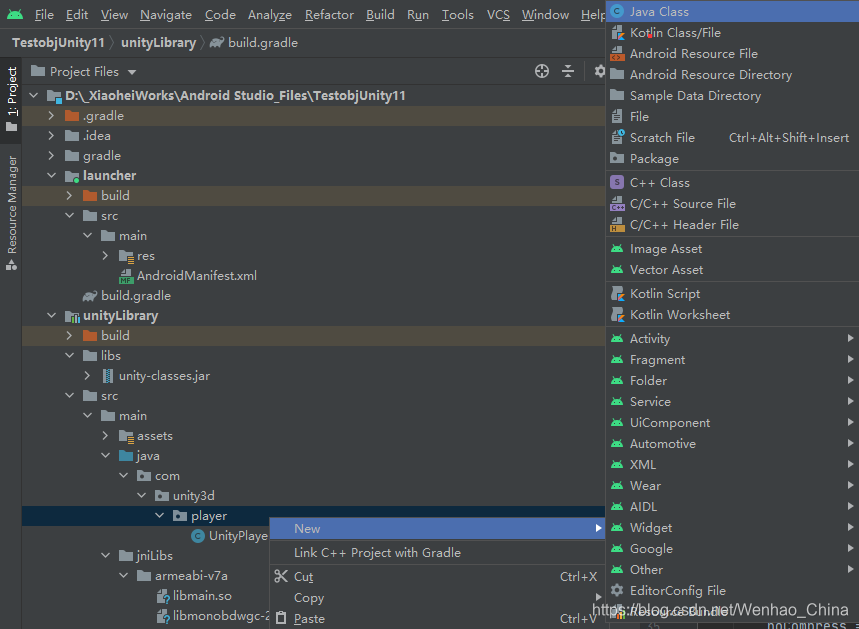The width and height of the screenshot is (859, 629).
Task: Choose C/C++ Source File option
Action: pyautogui.click(x=732, y=204)
